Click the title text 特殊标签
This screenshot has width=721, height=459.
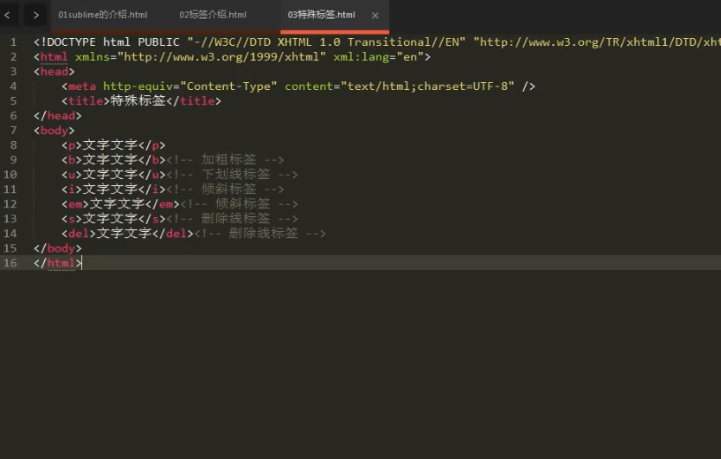click(x=138, y=101)
